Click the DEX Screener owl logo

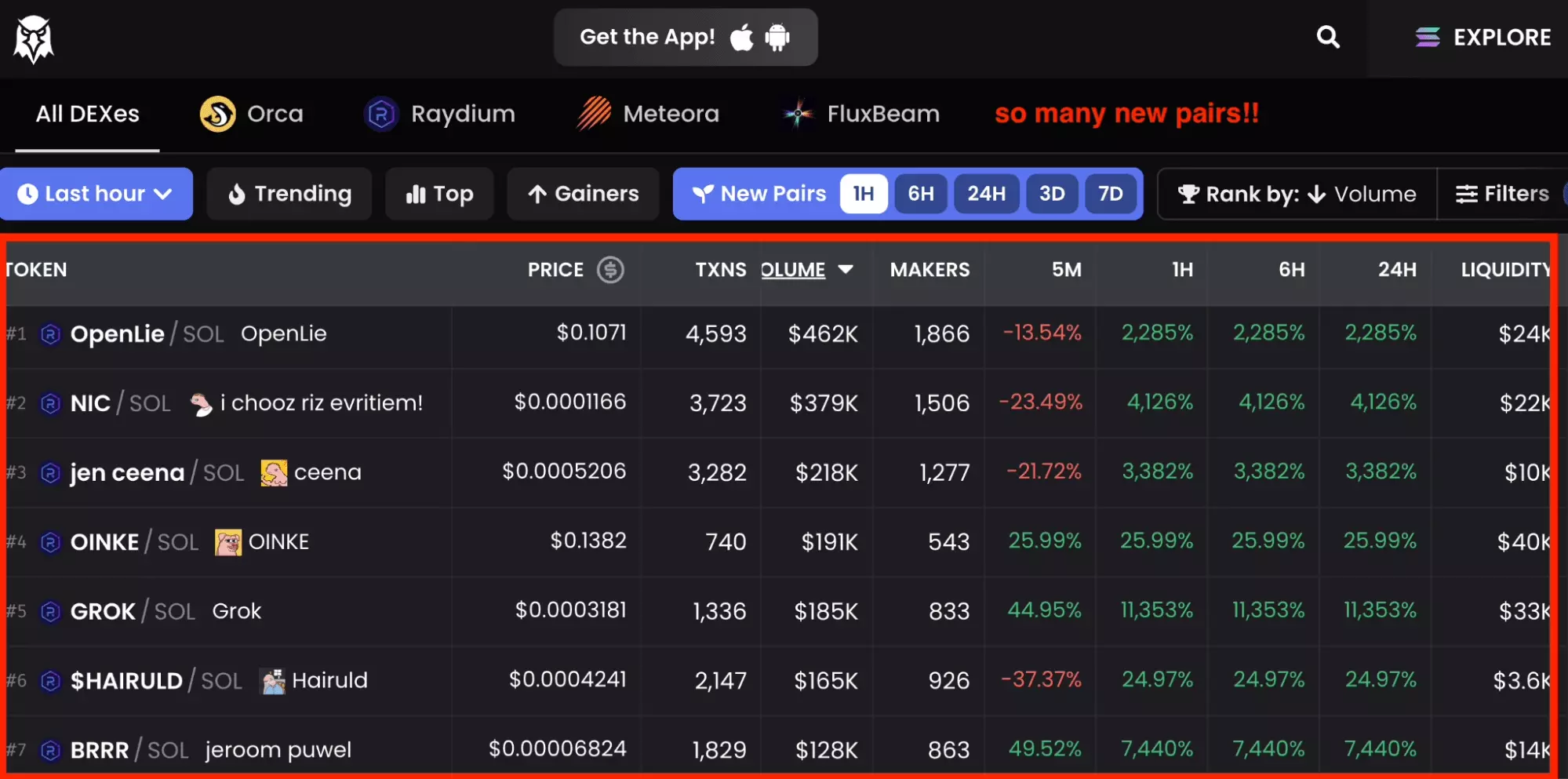pyautogui.click(x=34, y=39)
